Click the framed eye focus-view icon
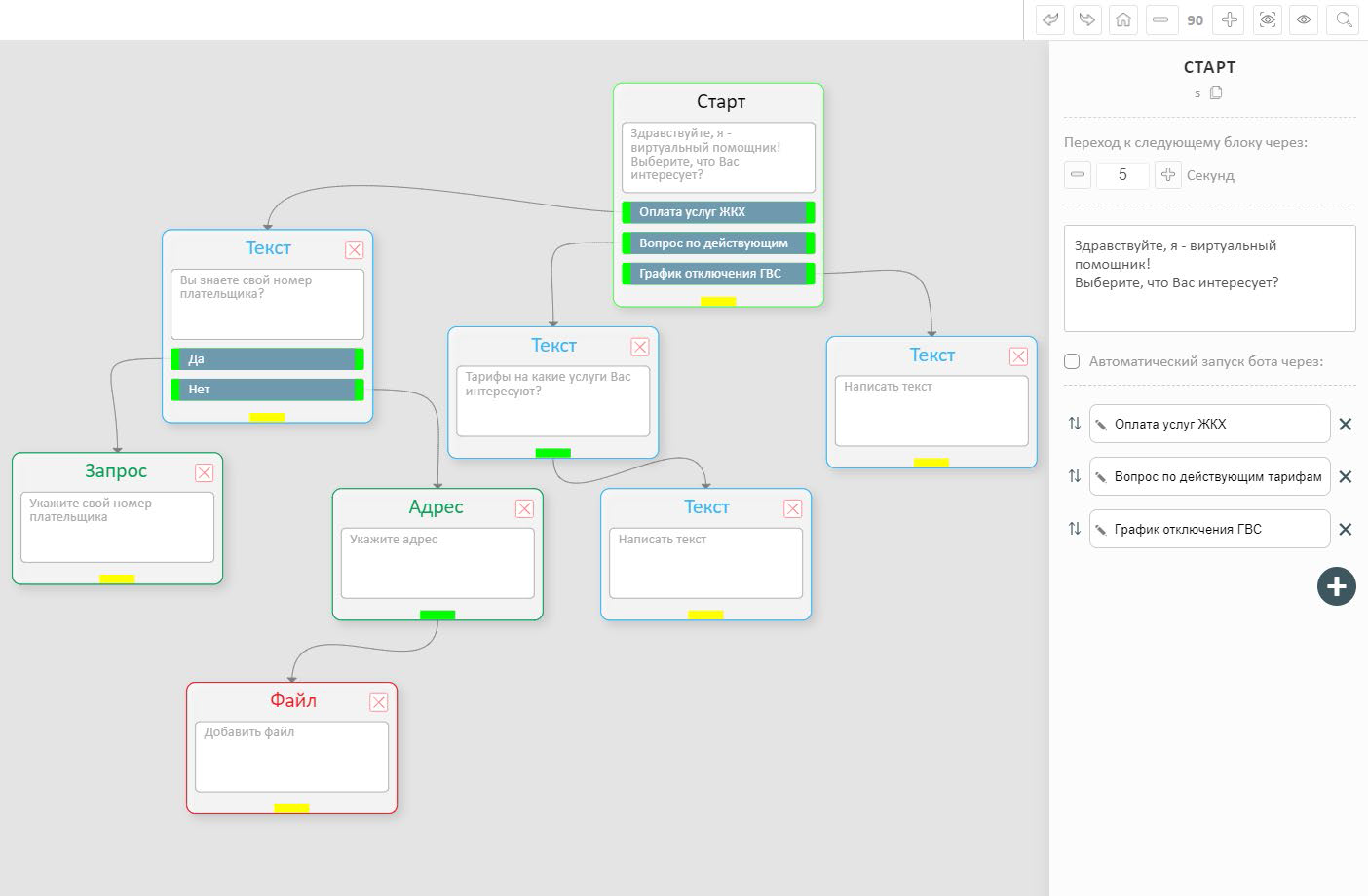Screen dimensions: 1368x896 [x=1267, y=19]
